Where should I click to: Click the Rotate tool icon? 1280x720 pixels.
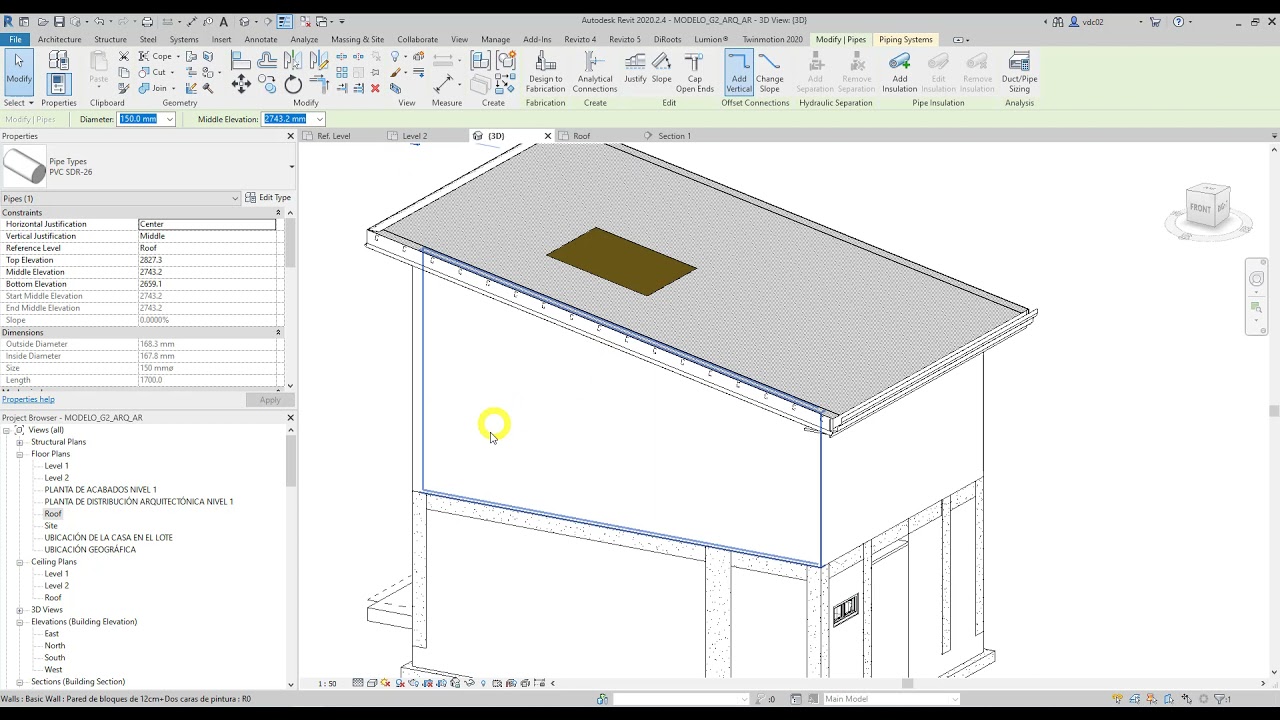coord(293,85)
